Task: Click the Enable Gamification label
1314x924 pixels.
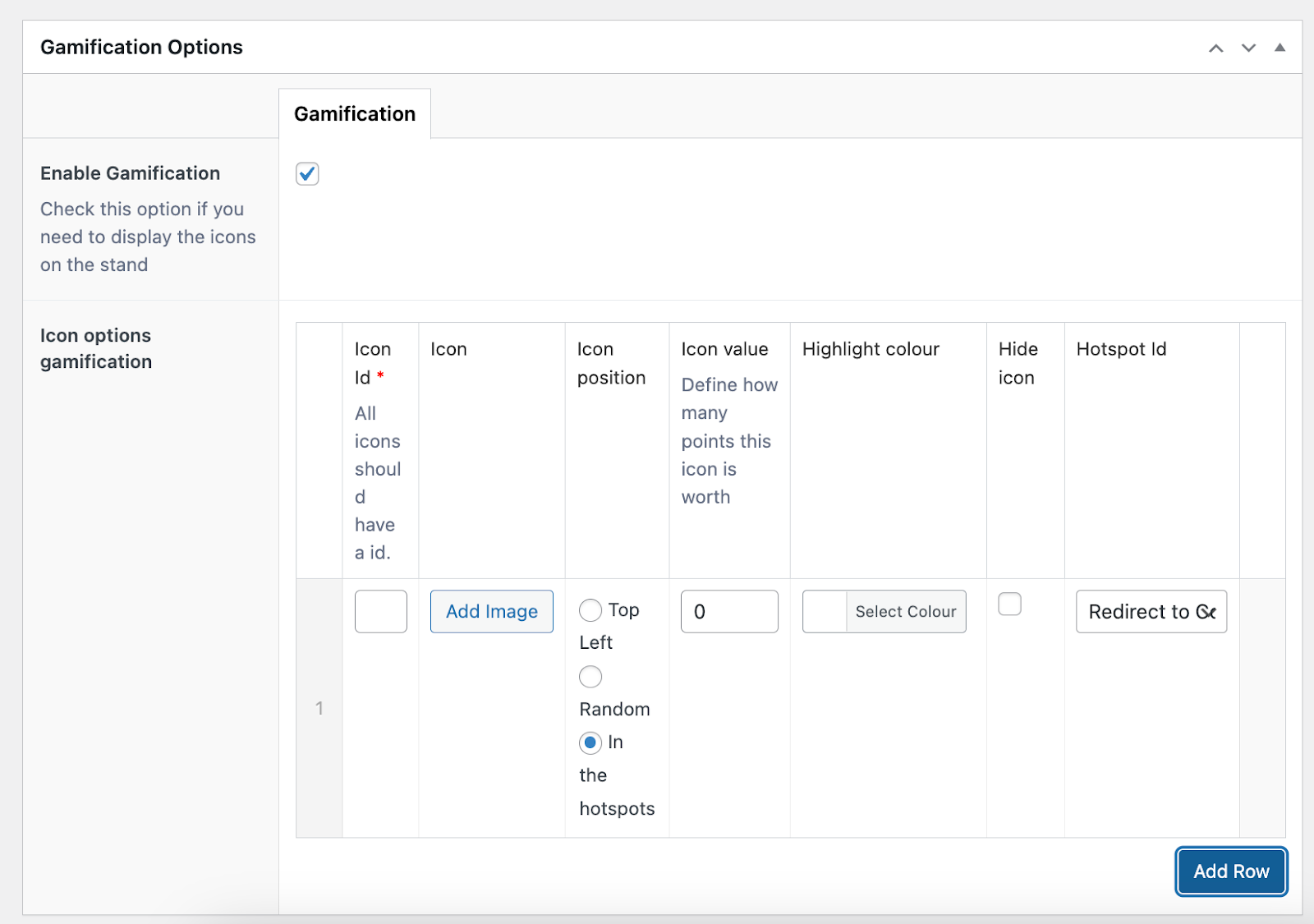Action: point(130,173)
